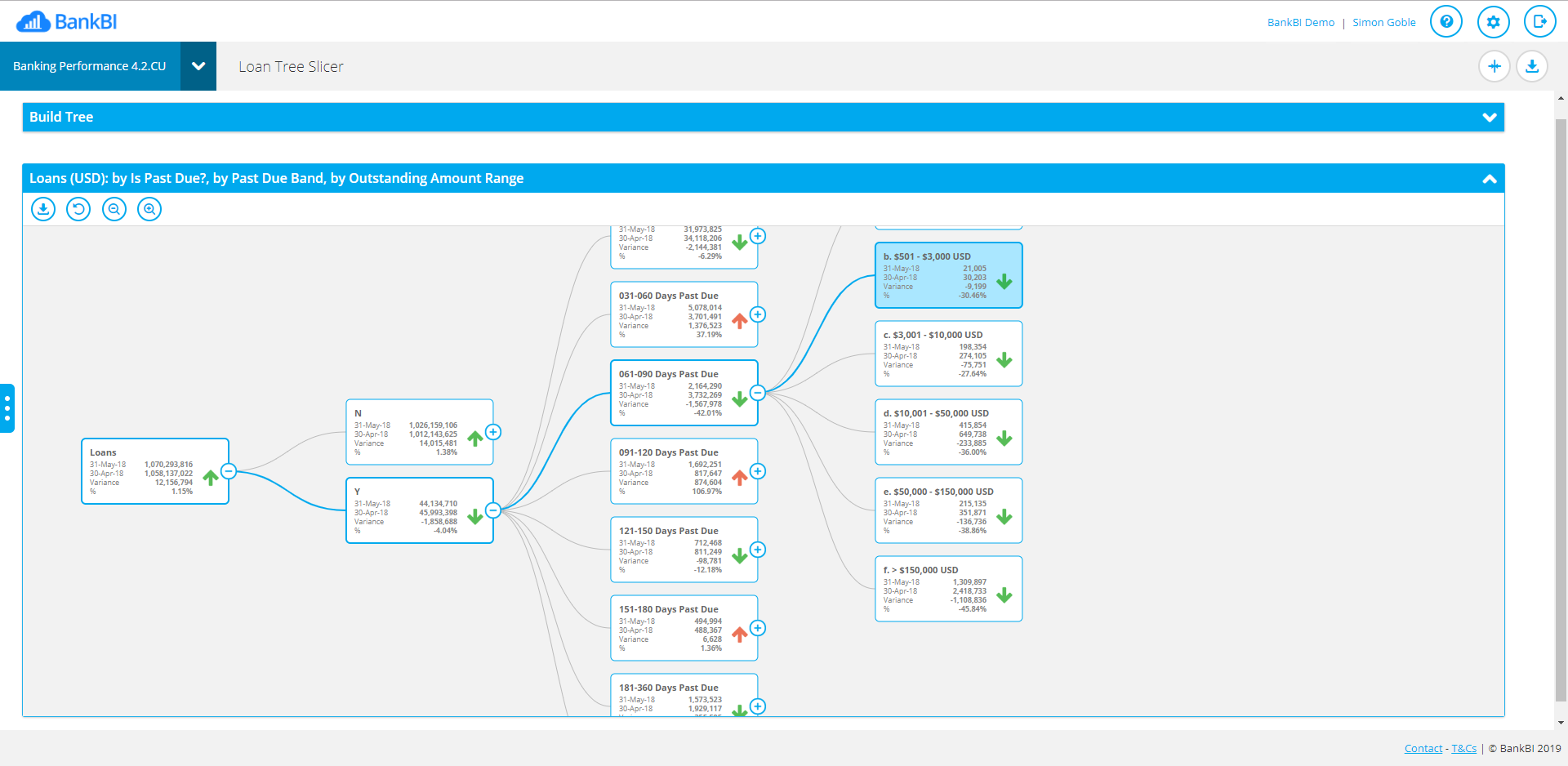Download the loan tree chart image
This screenshot has width=1568, height=766.
(x=43, y=209)
